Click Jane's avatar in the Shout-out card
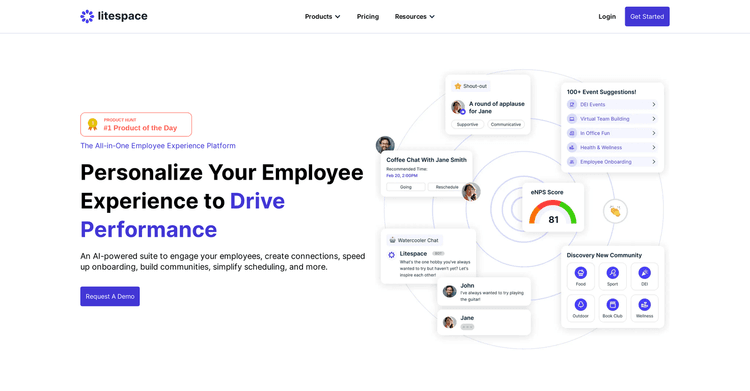Image resolution: width=750 pixels, height=391 pixels. coord(458,107)
